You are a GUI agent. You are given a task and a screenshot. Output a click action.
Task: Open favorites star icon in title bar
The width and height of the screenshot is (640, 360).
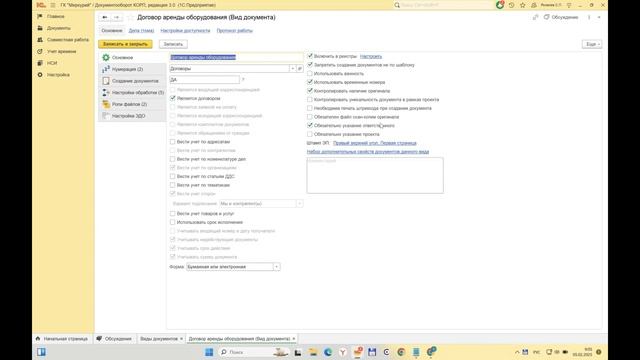click(x=522, y=5)
